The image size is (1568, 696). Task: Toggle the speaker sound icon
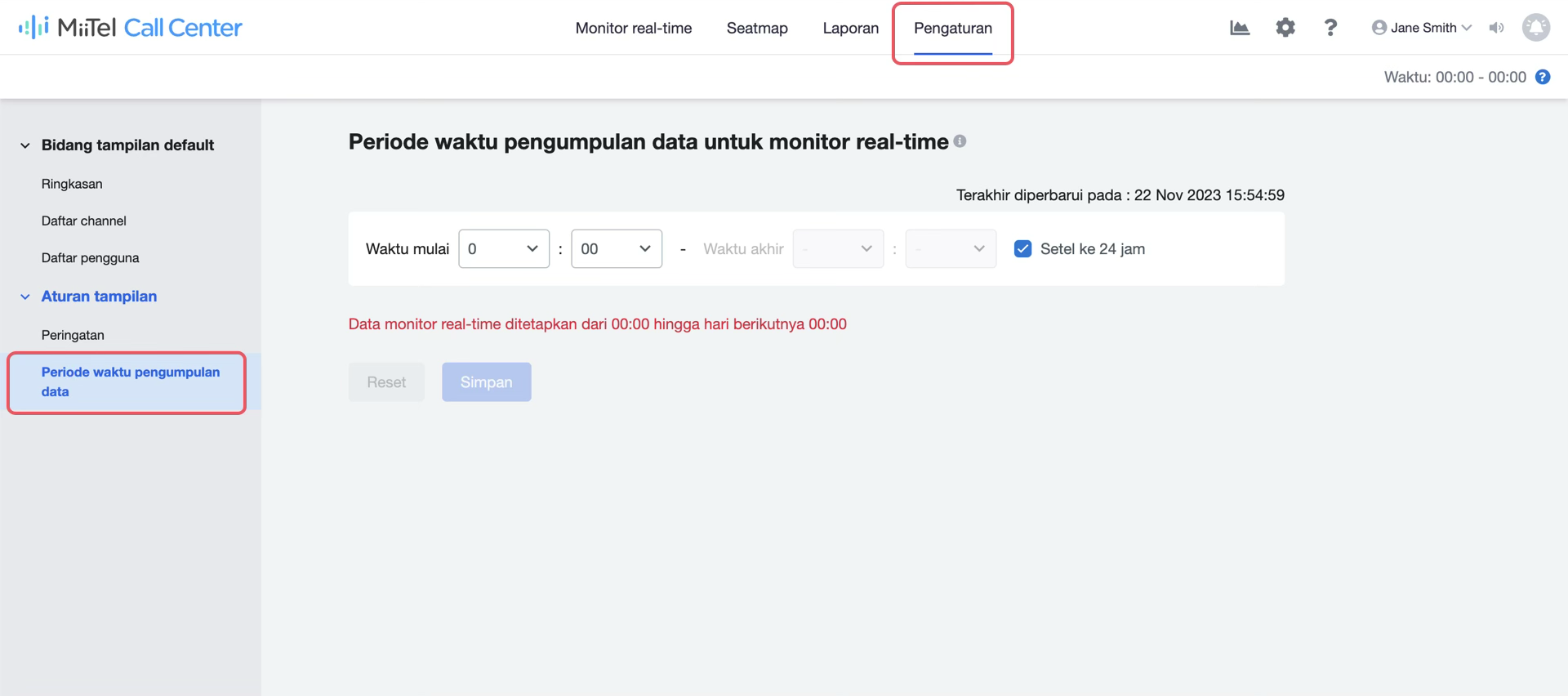click(x=1496, y=28)
